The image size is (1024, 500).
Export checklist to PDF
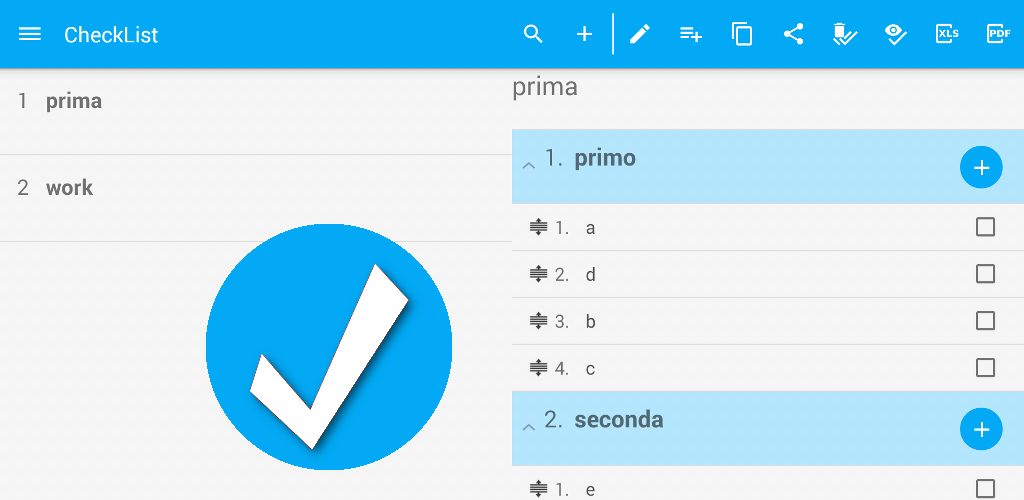pyautogui.click(x=998, y=34)
